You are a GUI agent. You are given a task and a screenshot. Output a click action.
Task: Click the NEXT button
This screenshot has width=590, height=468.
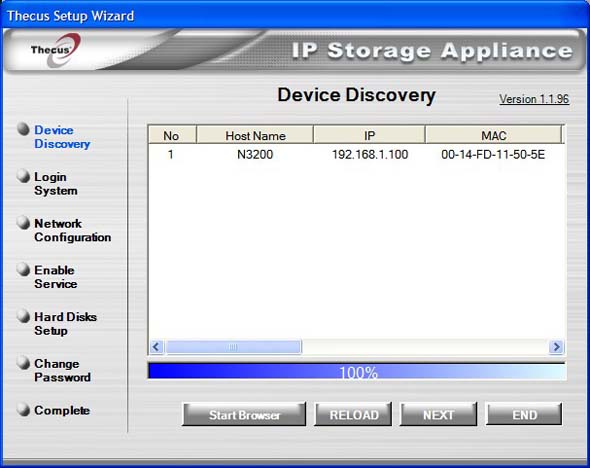[x=438, y=415]
